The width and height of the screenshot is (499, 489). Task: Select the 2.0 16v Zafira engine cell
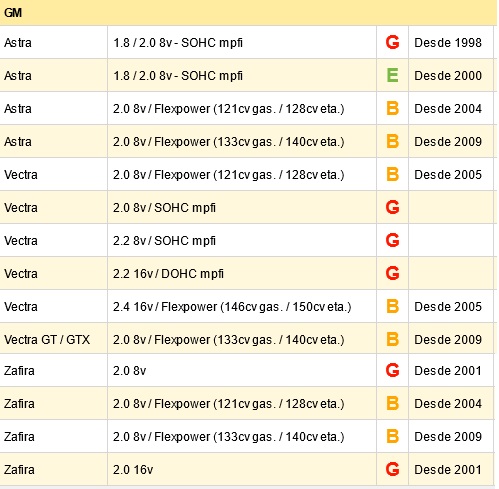click(242, 469)
